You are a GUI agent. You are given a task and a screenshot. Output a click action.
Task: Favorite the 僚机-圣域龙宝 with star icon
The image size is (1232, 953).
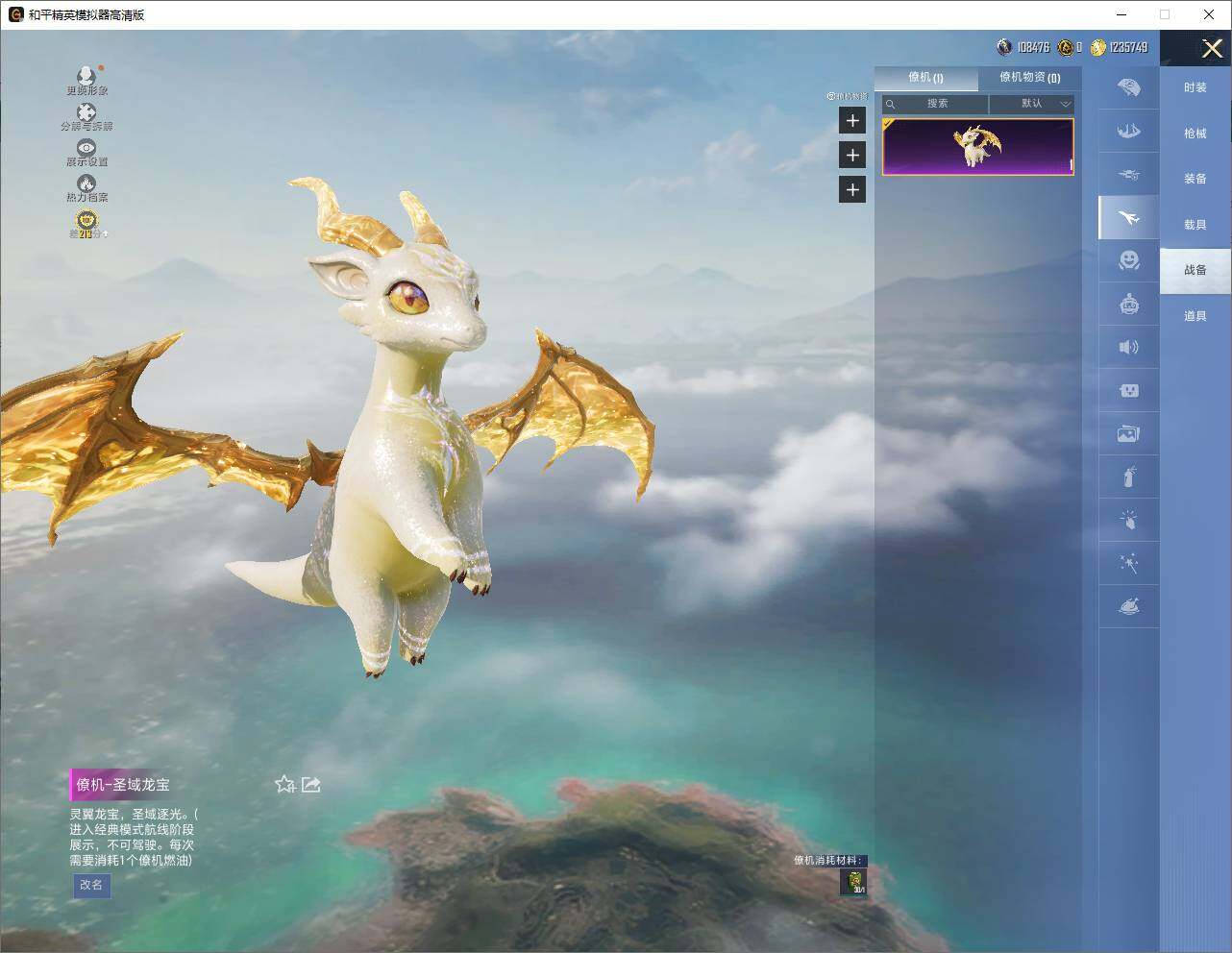[x=284, y=784]
